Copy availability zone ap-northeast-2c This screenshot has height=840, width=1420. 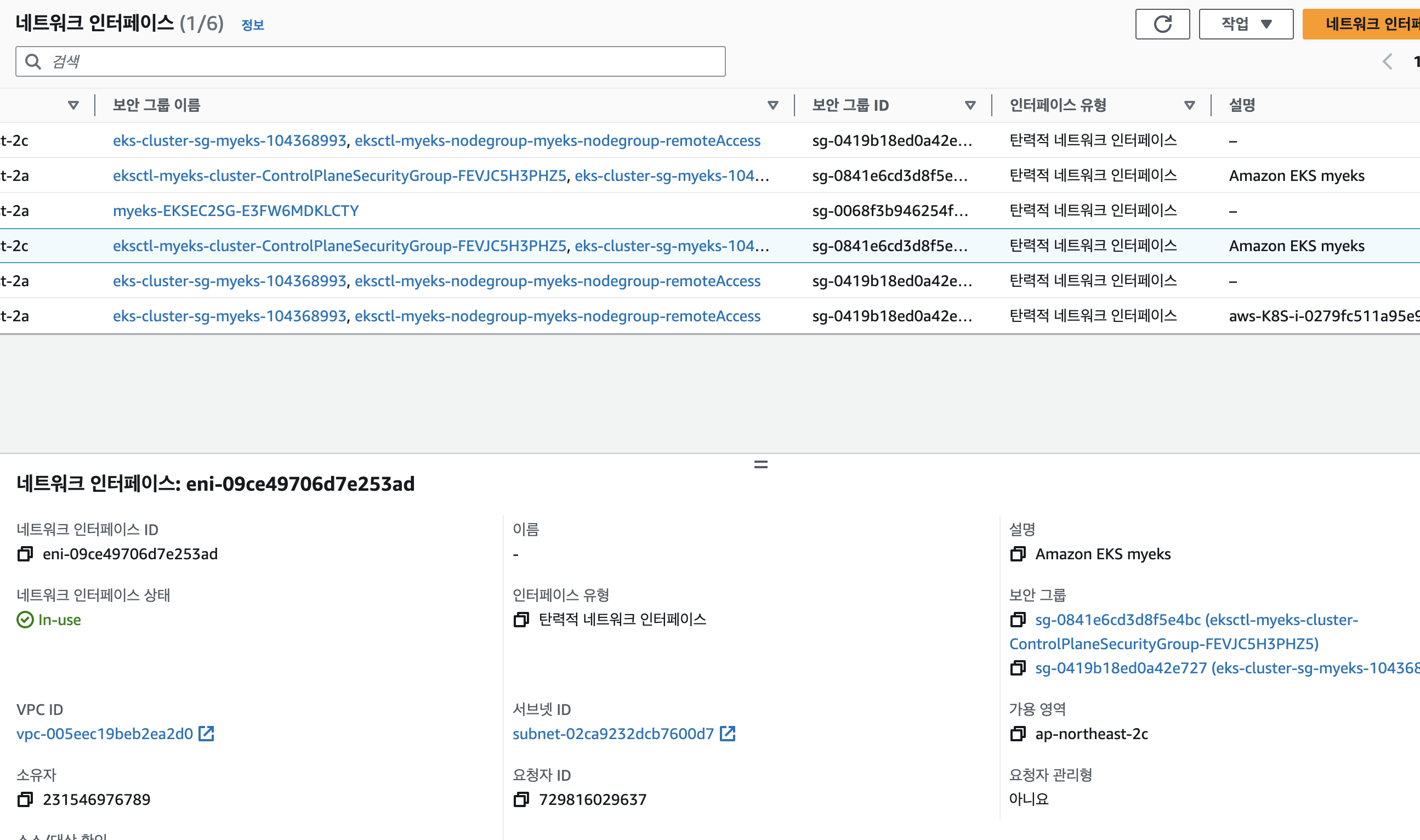1018,734
